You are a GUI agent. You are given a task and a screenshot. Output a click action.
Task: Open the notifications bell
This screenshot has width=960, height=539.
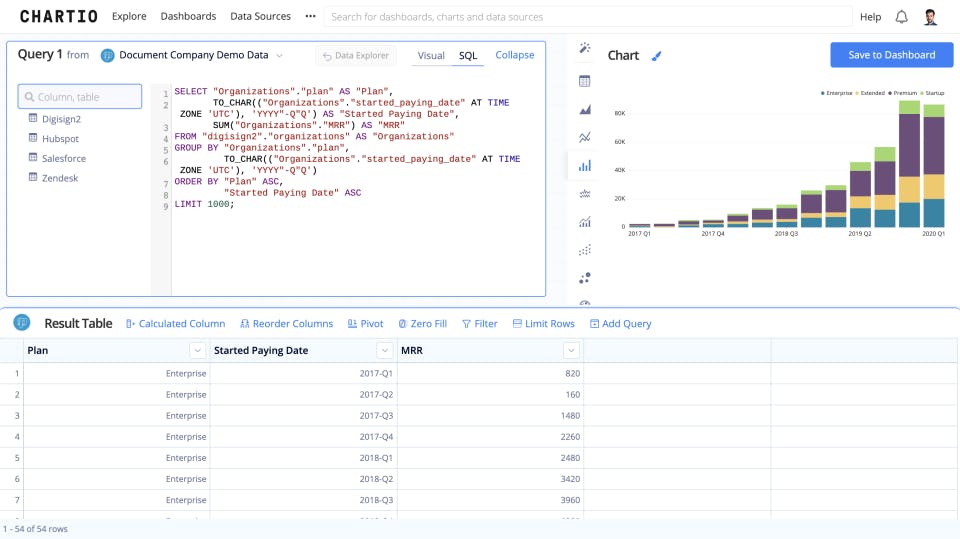(x=901, y=17)
